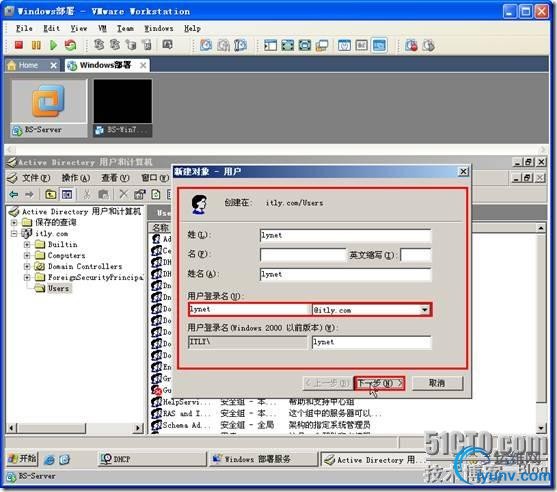Image resolution: width=557 pixels, height=492 pixels.
Task: Switch to the Windows部署 tab
Action: coord(107,65)
